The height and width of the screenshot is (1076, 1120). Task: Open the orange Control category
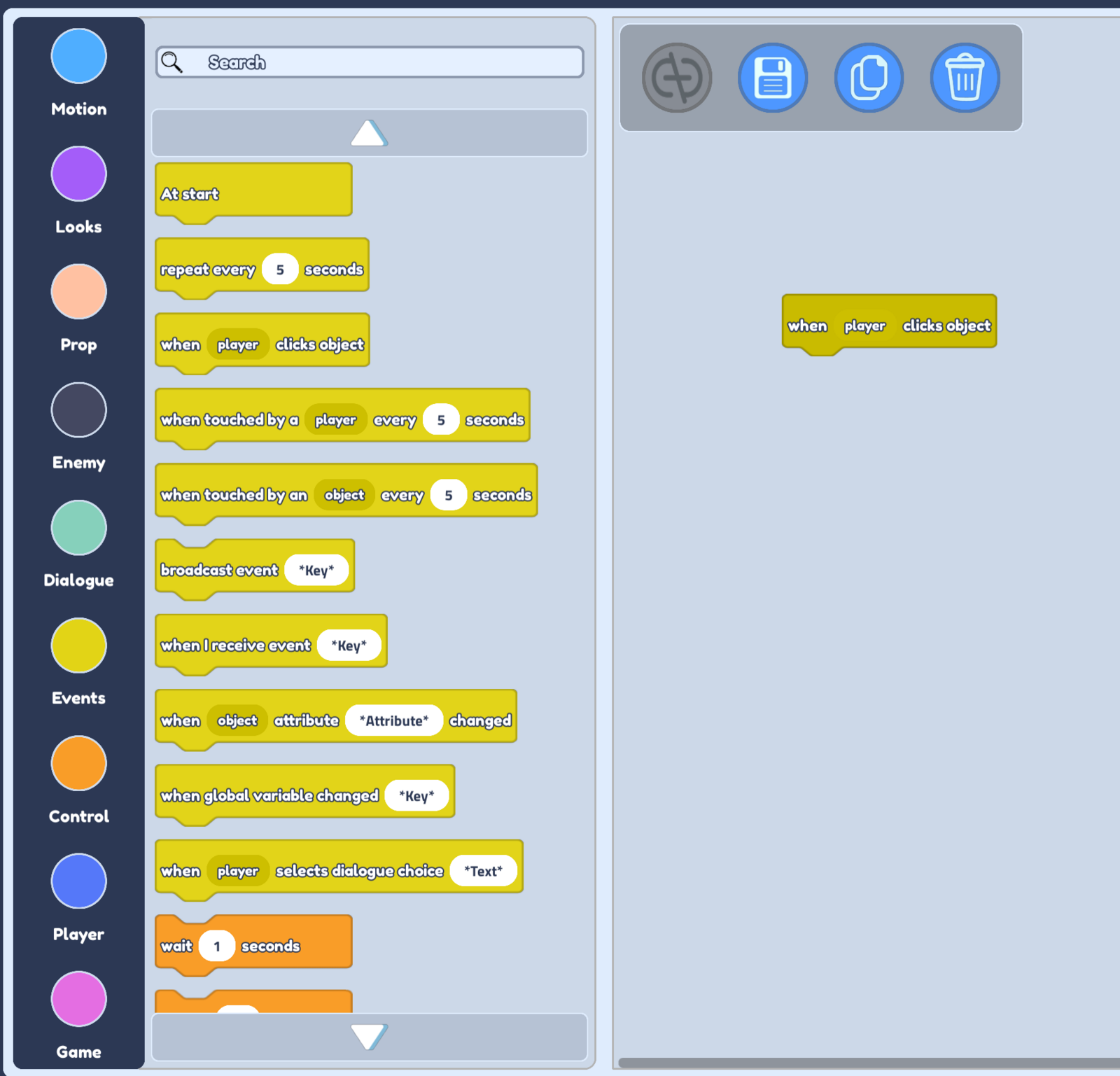coord(78,763)
